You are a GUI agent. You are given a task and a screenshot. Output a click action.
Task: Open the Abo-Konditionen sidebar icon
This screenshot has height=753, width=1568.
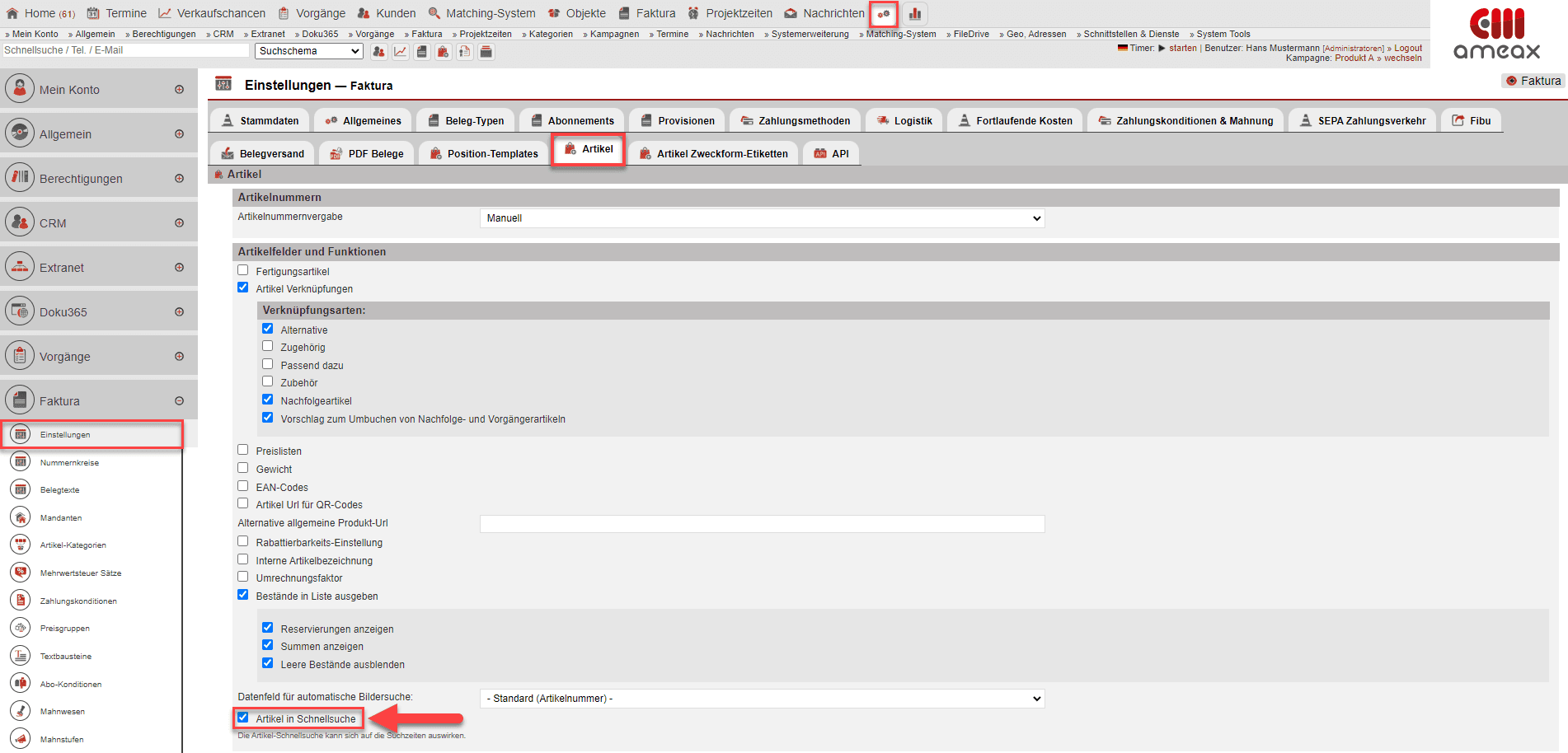coord(21,684)
